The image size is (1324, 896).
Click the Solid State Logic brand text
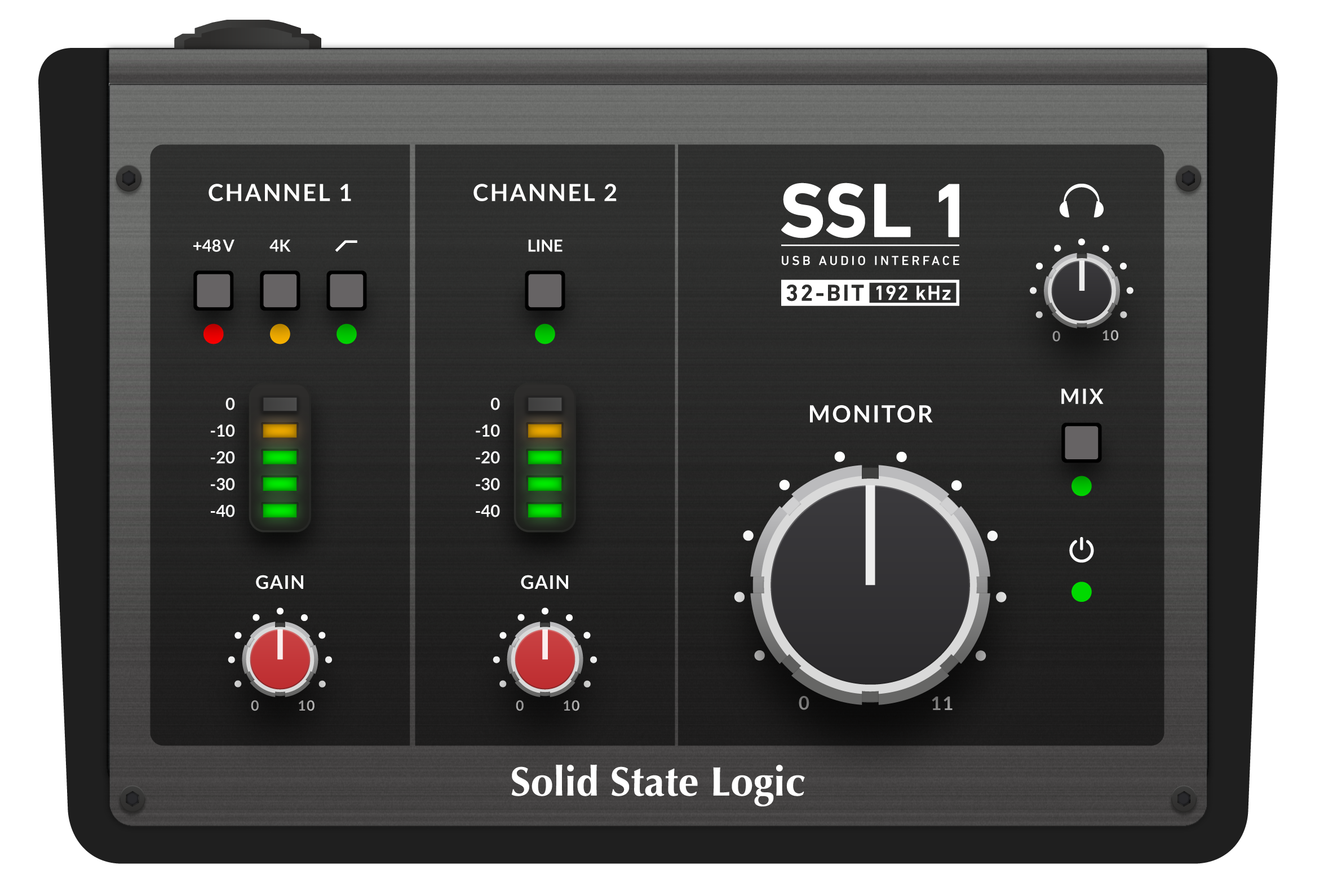tap(658, 784)
